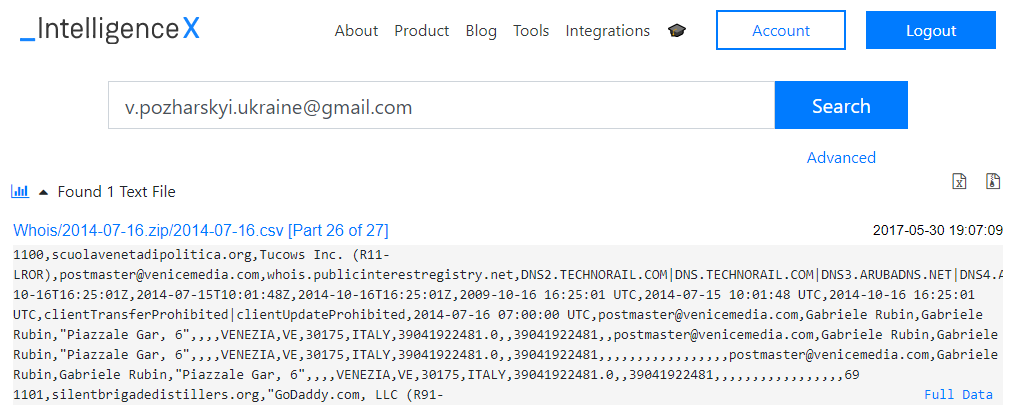The height and width of the screenshot is (413, 1013).
Task: Open the Product menu item
Action: [421, 31]
